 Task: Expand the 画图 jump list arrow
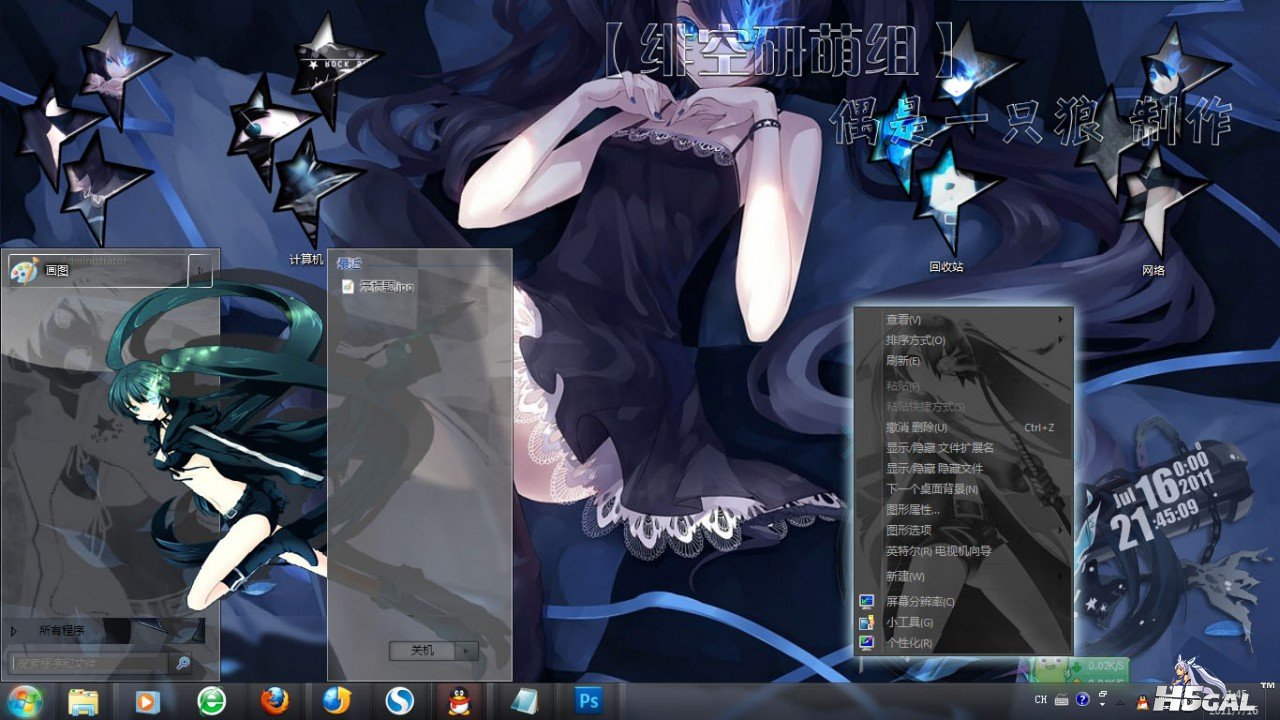pyautogui.click(x=200, y=270)
